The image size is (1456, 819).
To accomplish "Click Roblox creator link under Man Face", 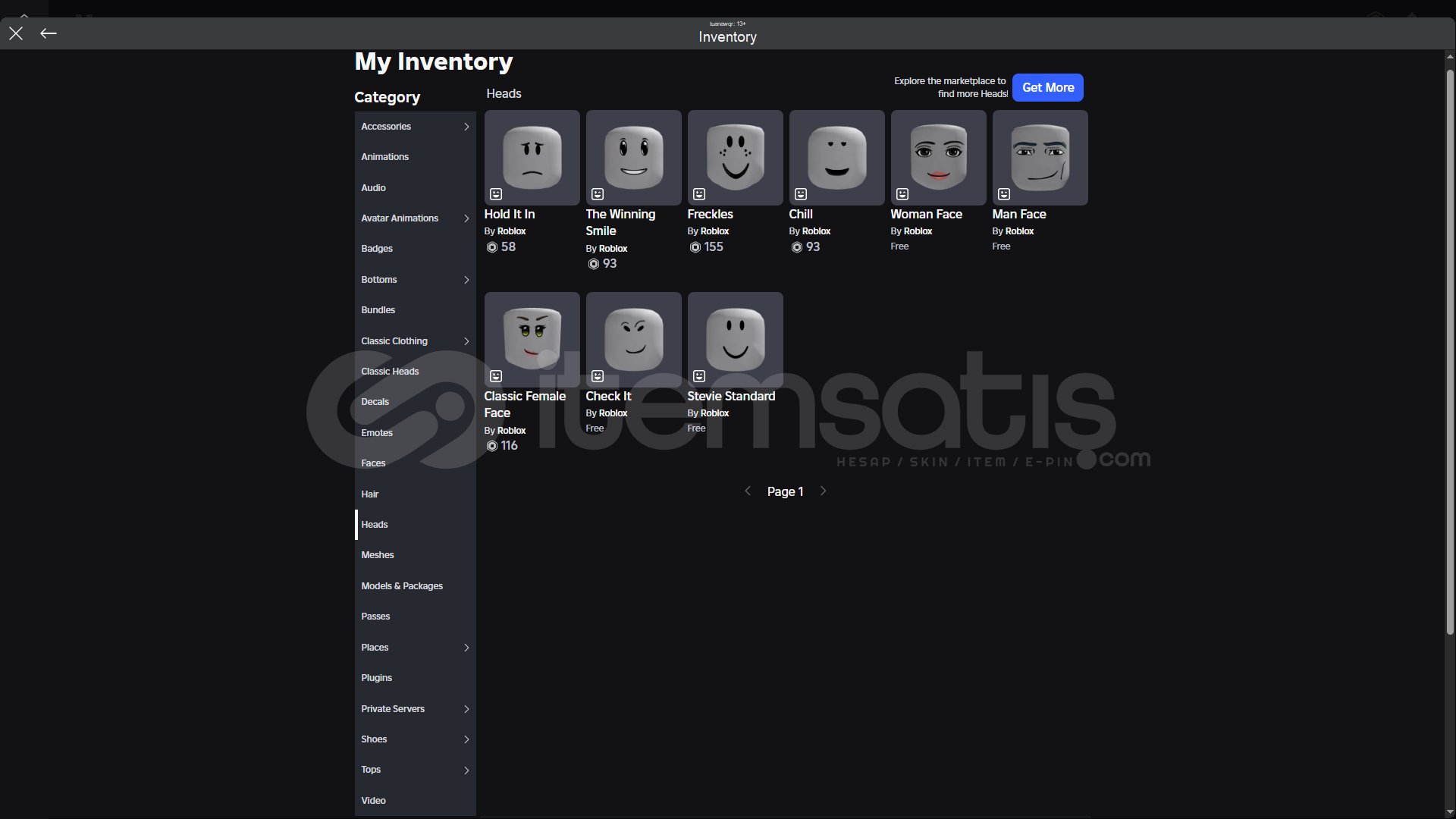I will [x=1020, y=231].
